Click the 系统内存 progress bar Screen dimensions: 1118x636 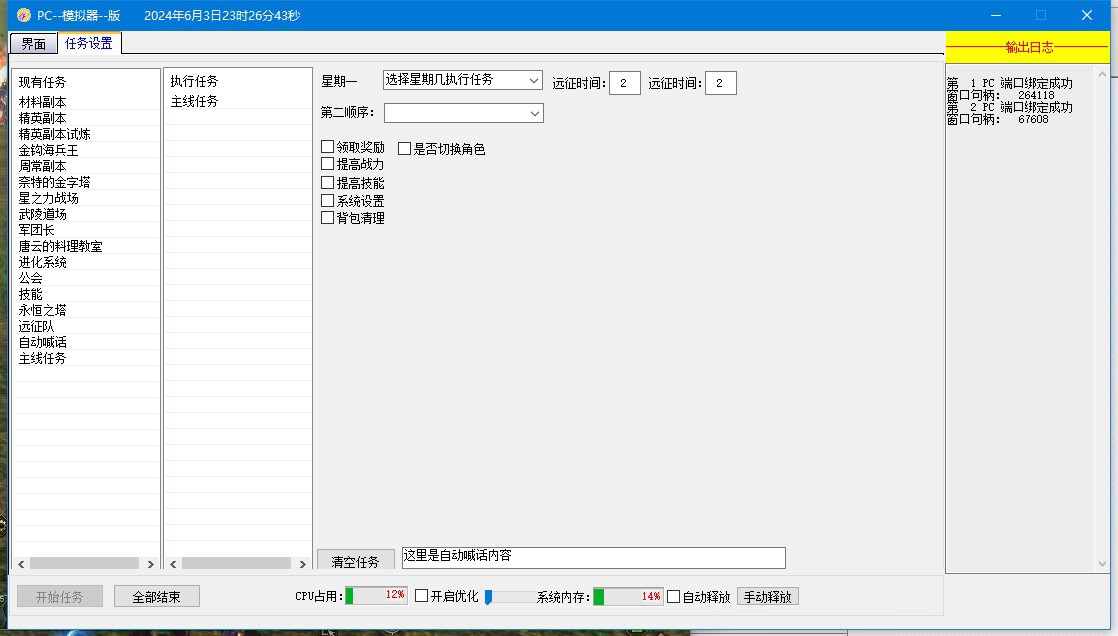click(628, 597)
